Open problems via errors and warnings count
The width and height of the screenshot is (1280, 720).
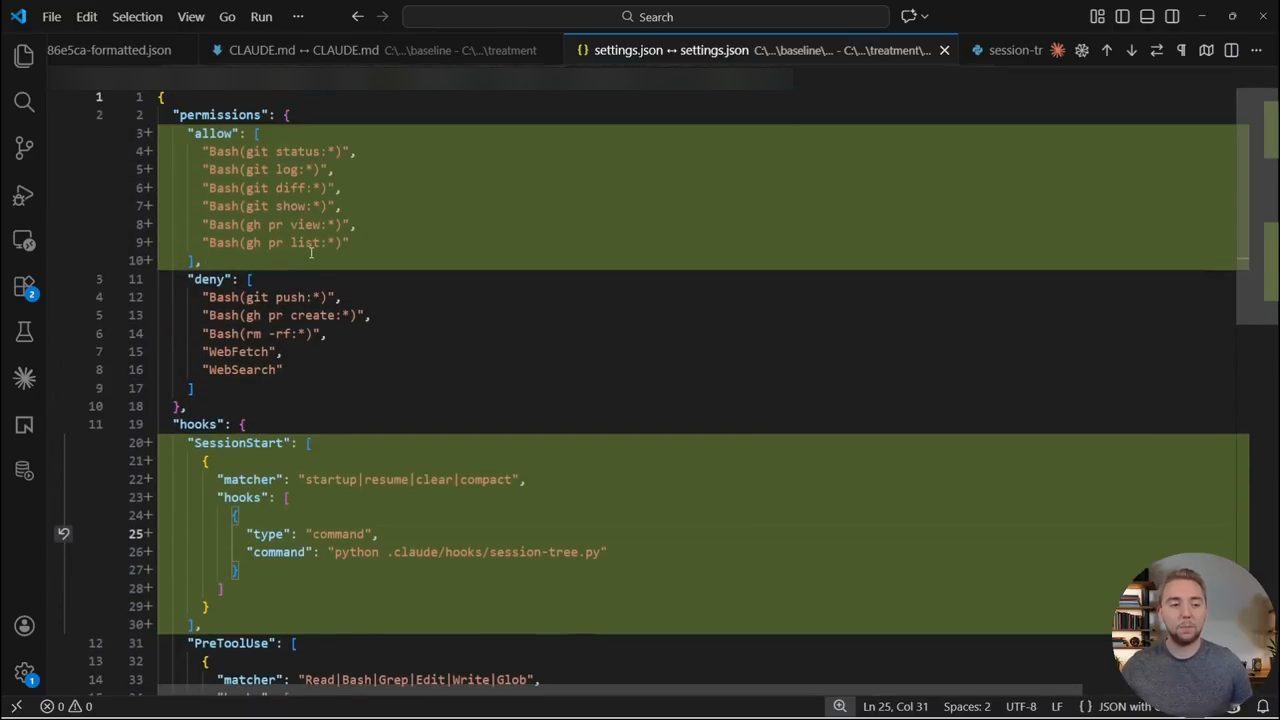pyautogui.click(x=66, y=707)
